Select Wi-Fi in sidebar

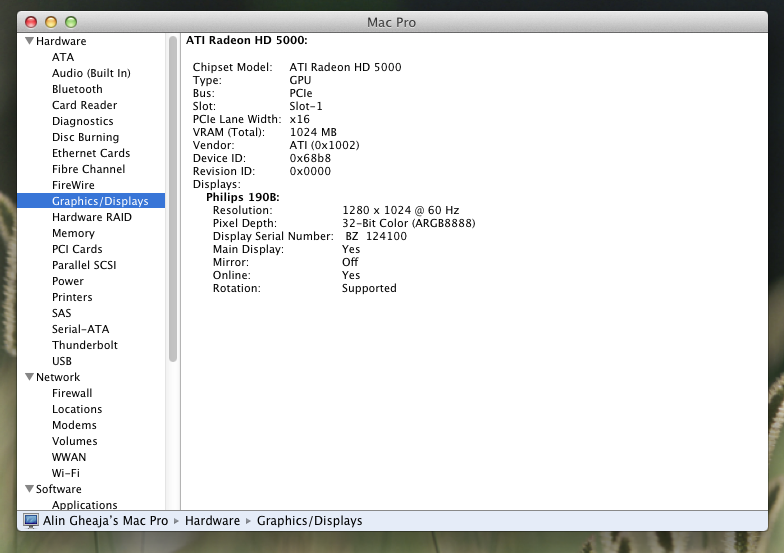pyautogui.click(x=66, y=473)
